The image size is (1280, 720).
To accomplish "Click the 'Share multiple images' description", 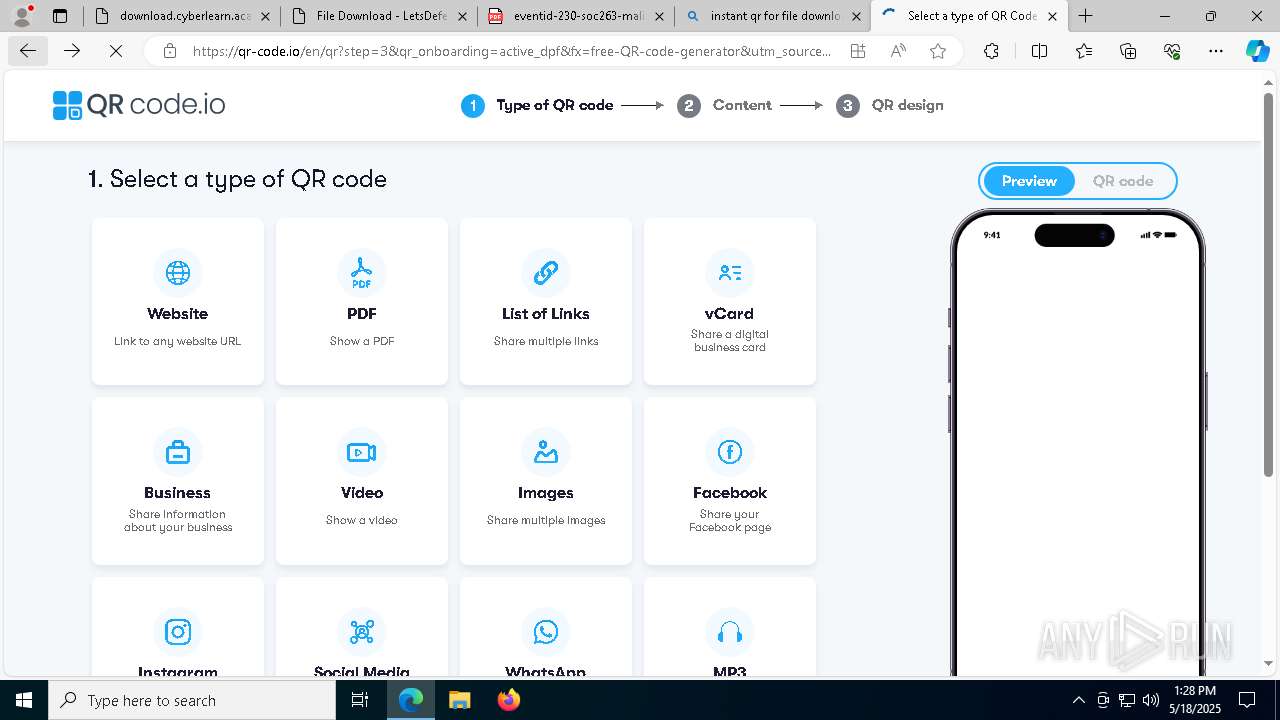I will tap(546, 520).
